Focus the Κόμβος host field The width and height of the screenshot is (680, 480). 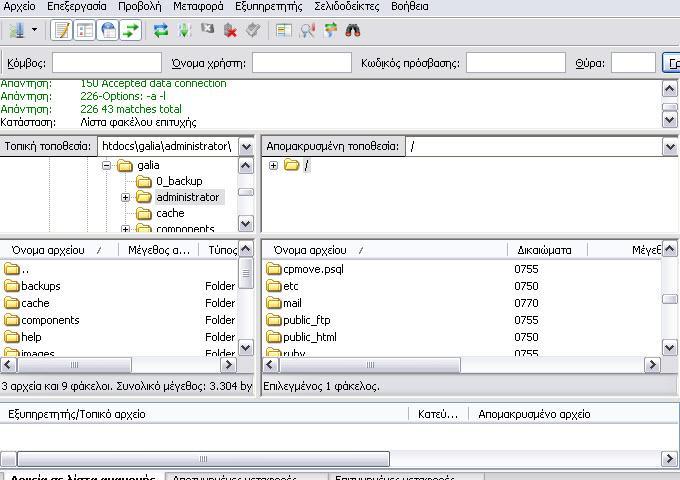(x=107, y=63)
